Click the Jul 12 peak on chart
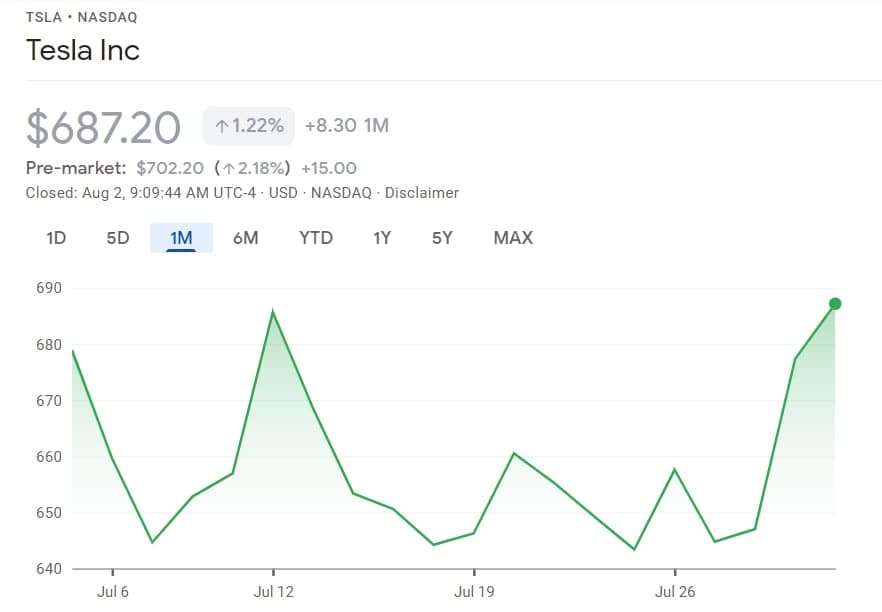 (x=273, y=311)
